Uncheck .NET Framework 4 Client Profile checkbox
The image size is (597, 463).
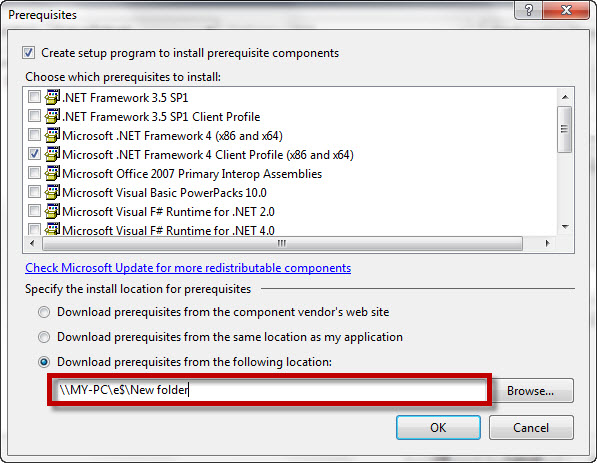[34, 154]
